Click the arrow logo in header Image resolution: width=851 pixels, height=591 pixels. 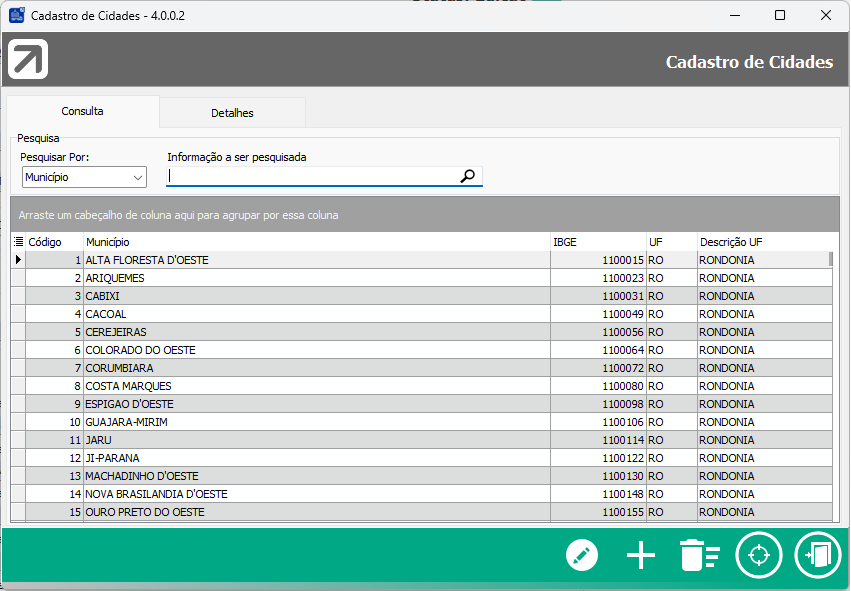click(28, 60)
